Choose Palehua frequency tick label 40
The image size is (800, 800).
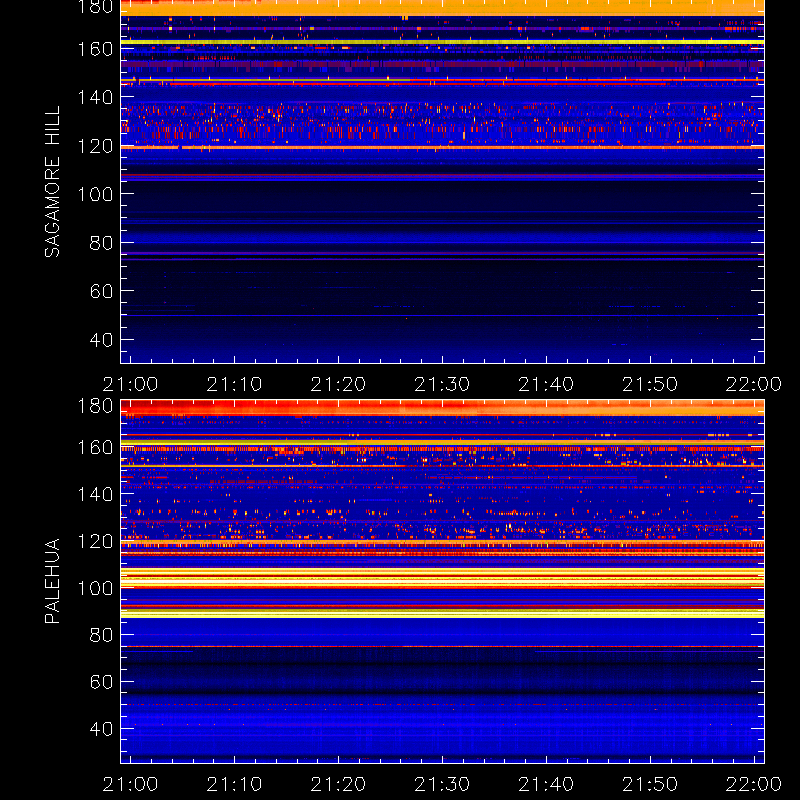pyautogui.click(x=101, y=729)
